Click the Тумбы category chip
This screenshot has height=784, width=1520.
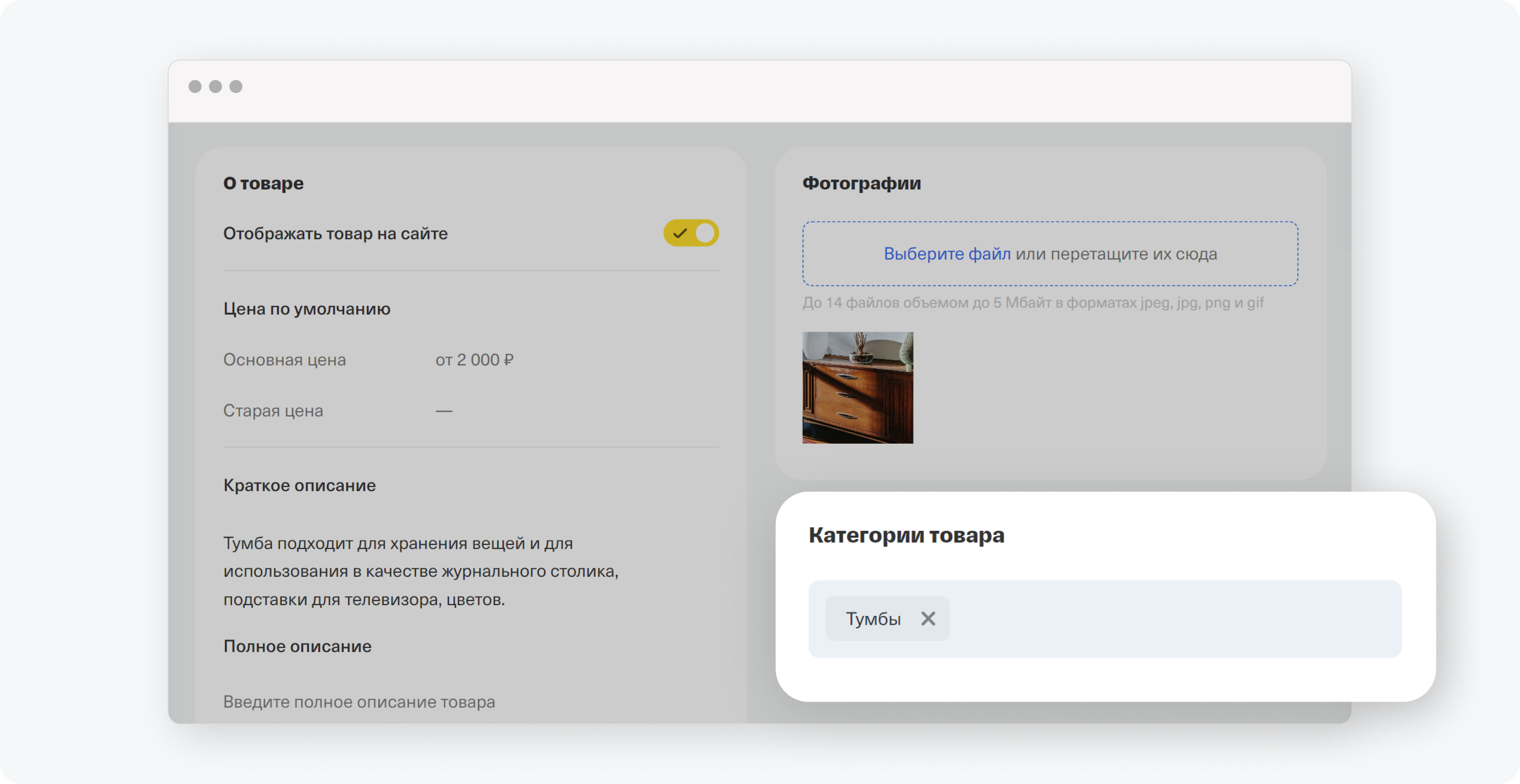click(x=873, y=618)
